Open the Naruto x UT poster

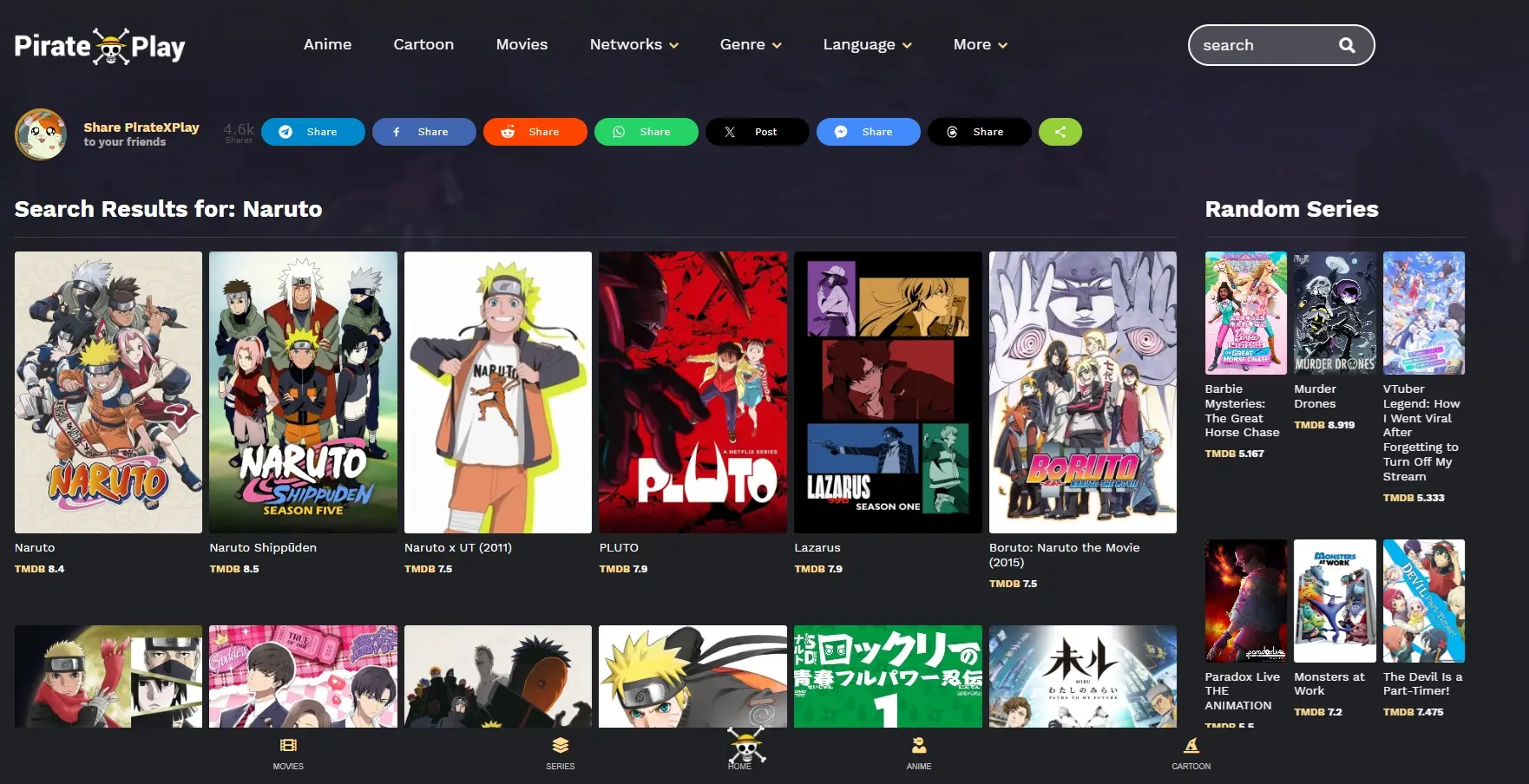[498, 392]
